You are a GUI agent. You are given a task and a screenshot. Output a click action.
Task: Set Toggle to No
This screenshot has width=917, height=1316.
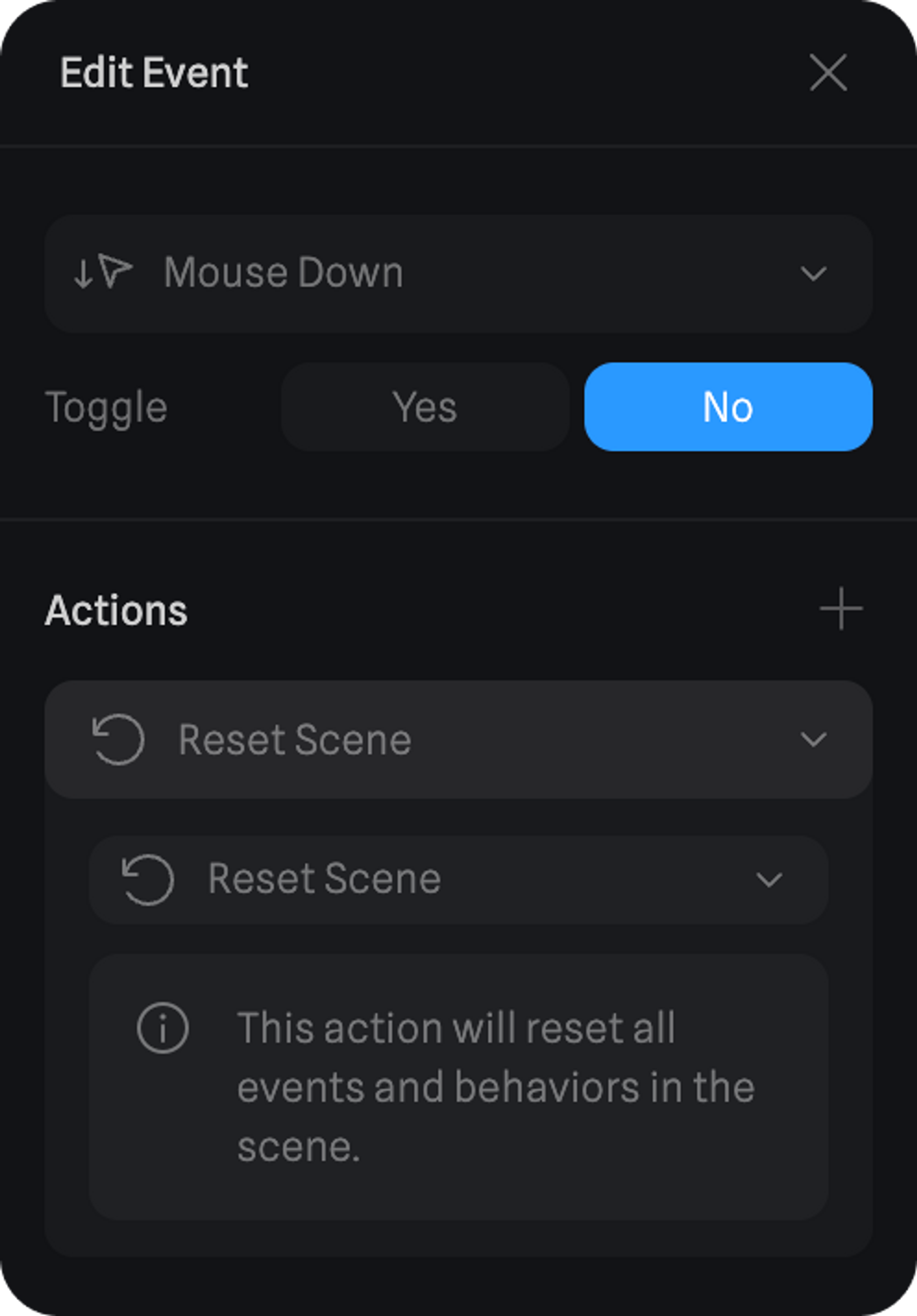pyautogui.click(x=728, y=407)
